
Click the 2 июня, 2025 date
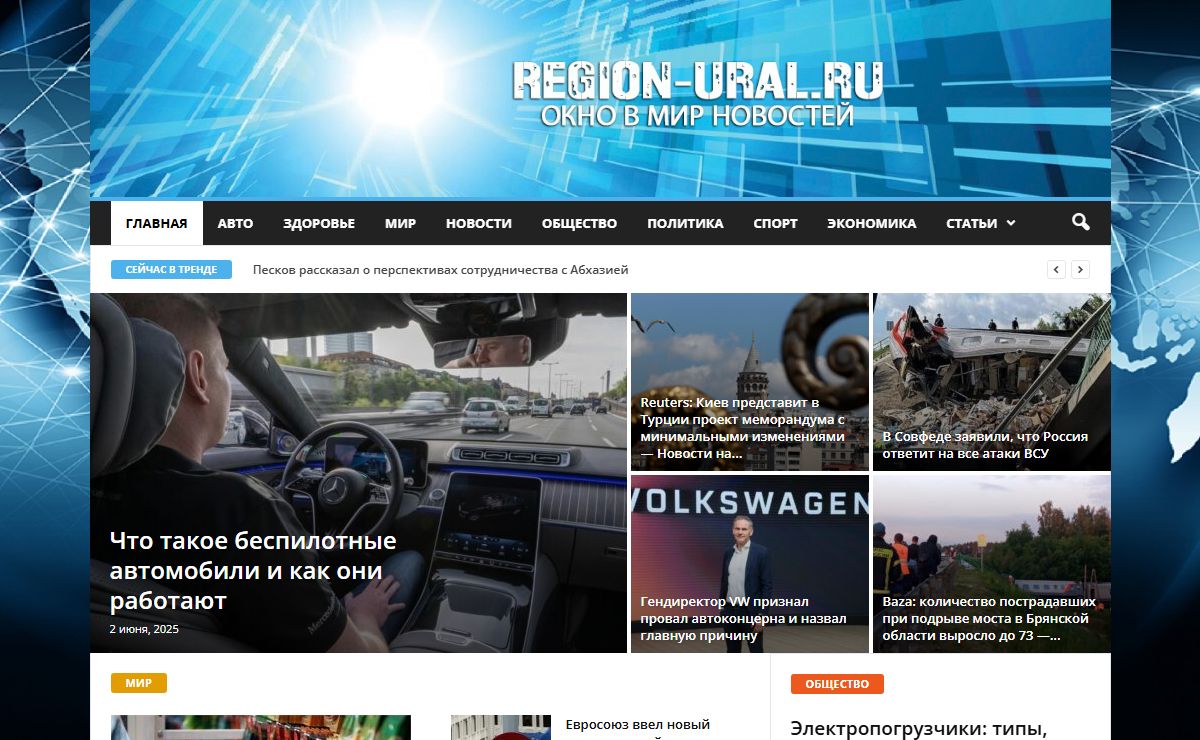point(144,629)
